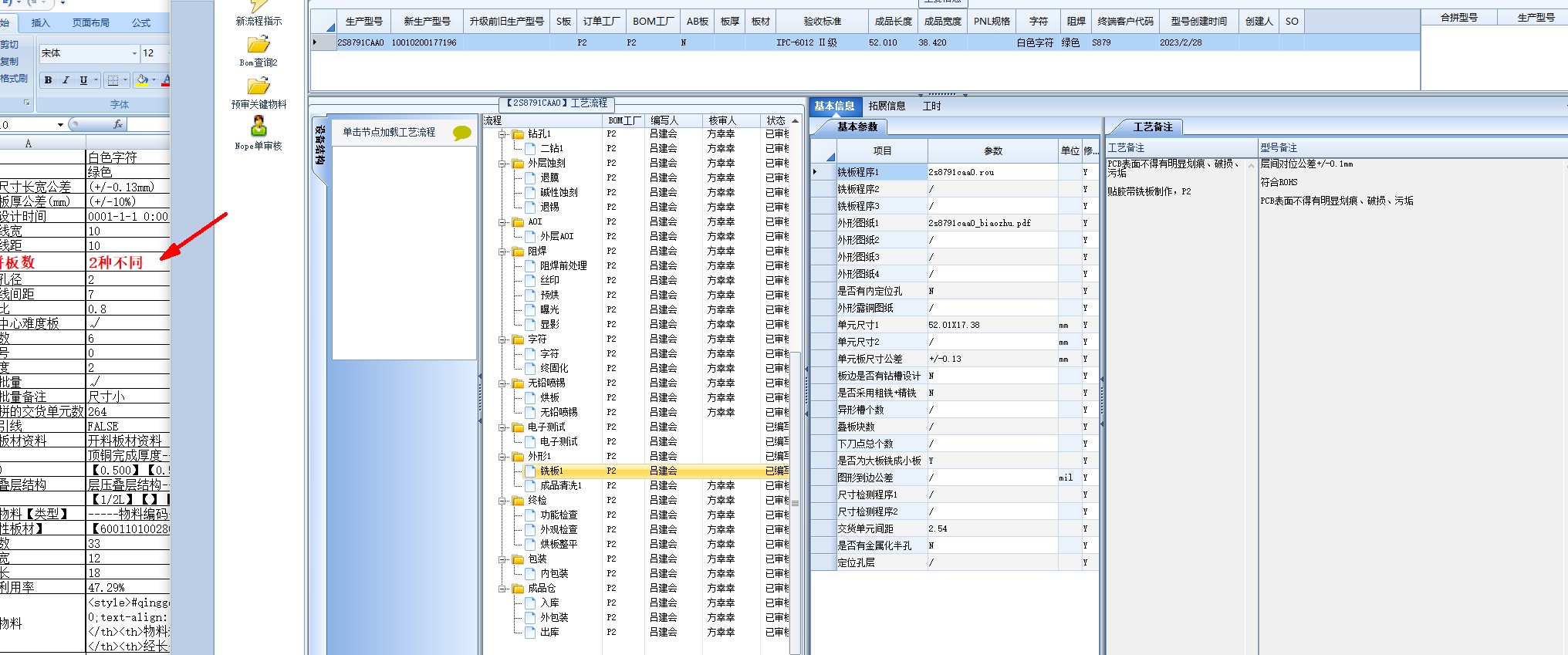Click the 退膜 document icon

pos(531,177)
